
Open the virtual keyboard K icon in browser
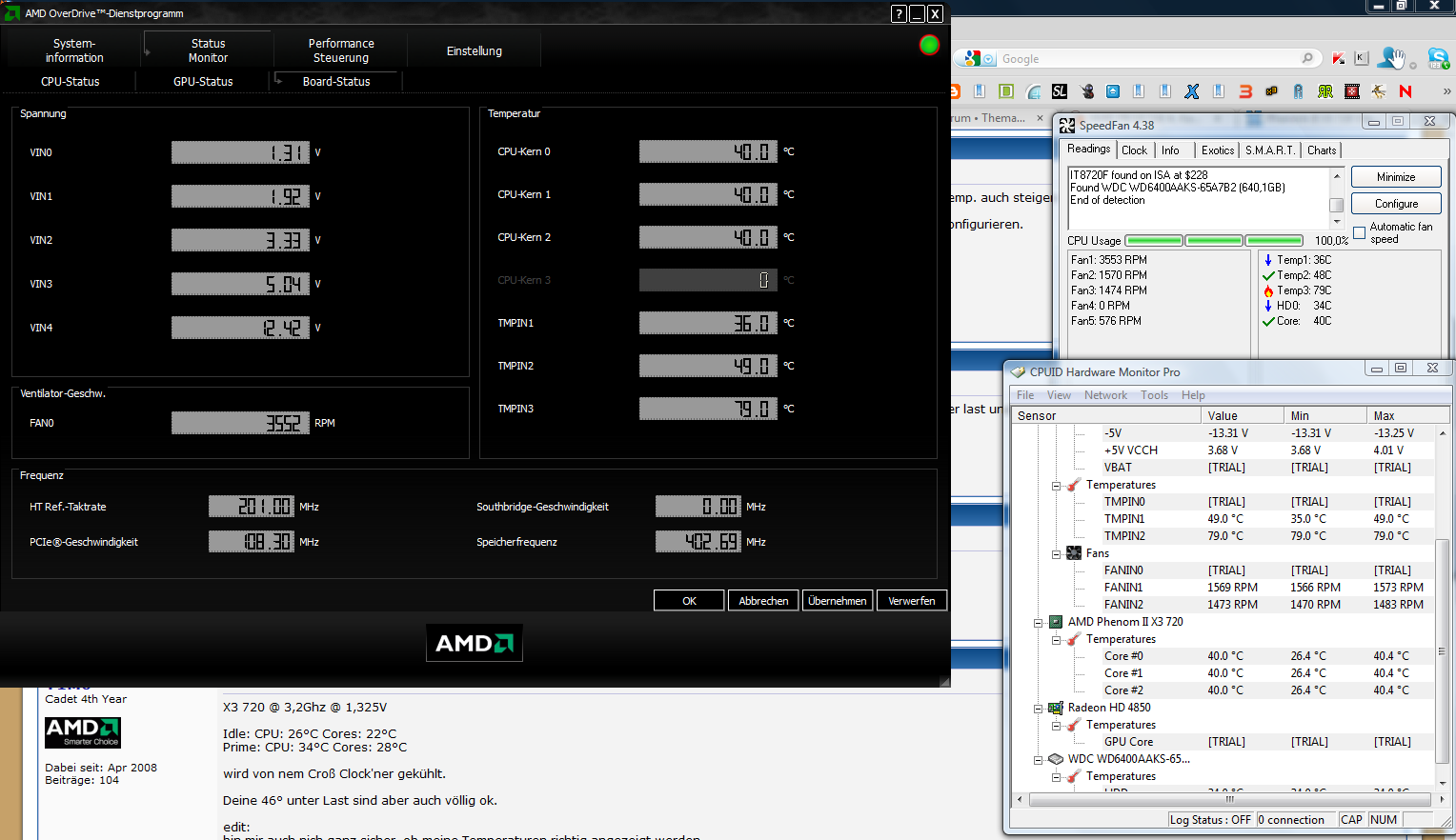click(1361, 58)
